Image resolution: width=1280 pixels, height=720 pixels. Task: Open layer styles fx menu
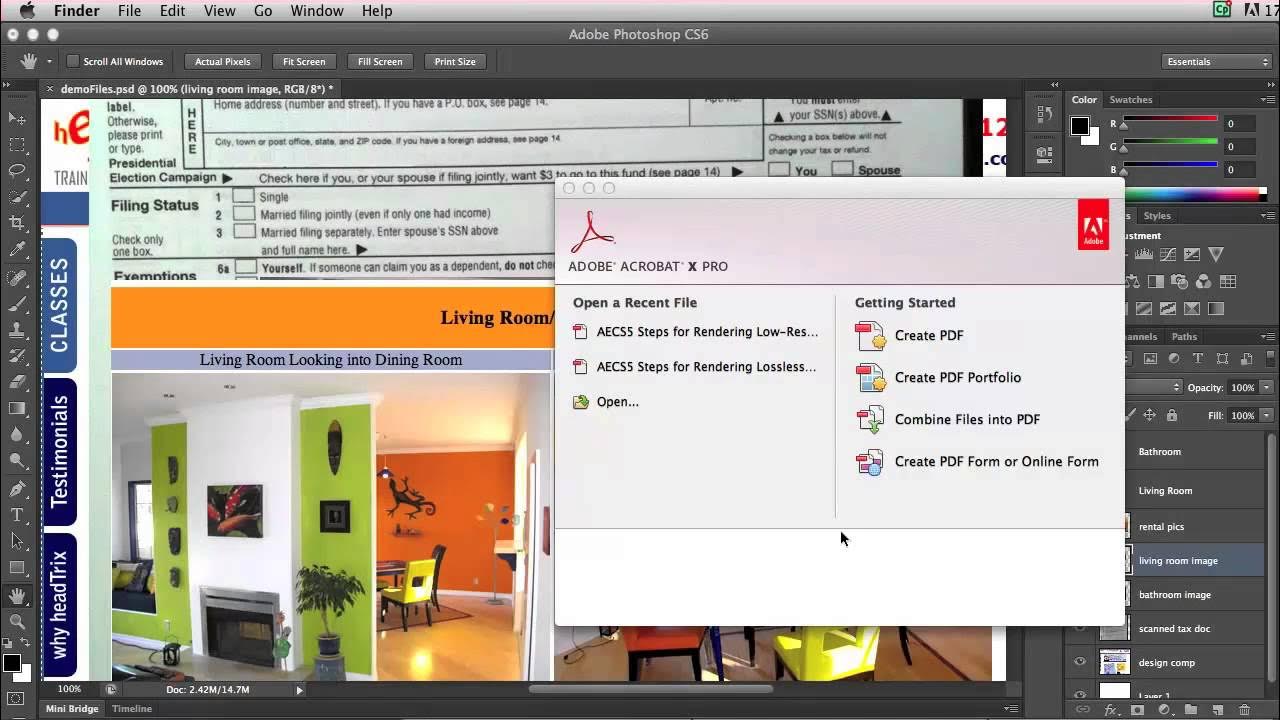tap(1111, 709)
